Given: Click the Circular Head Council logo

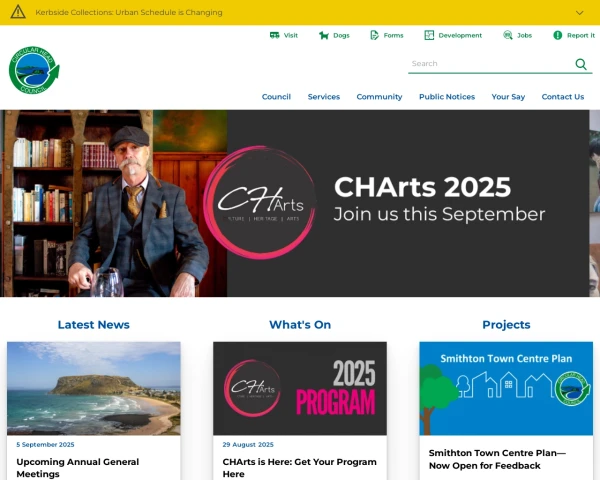Looking at the screenshot, I should [x=34, y=70].
